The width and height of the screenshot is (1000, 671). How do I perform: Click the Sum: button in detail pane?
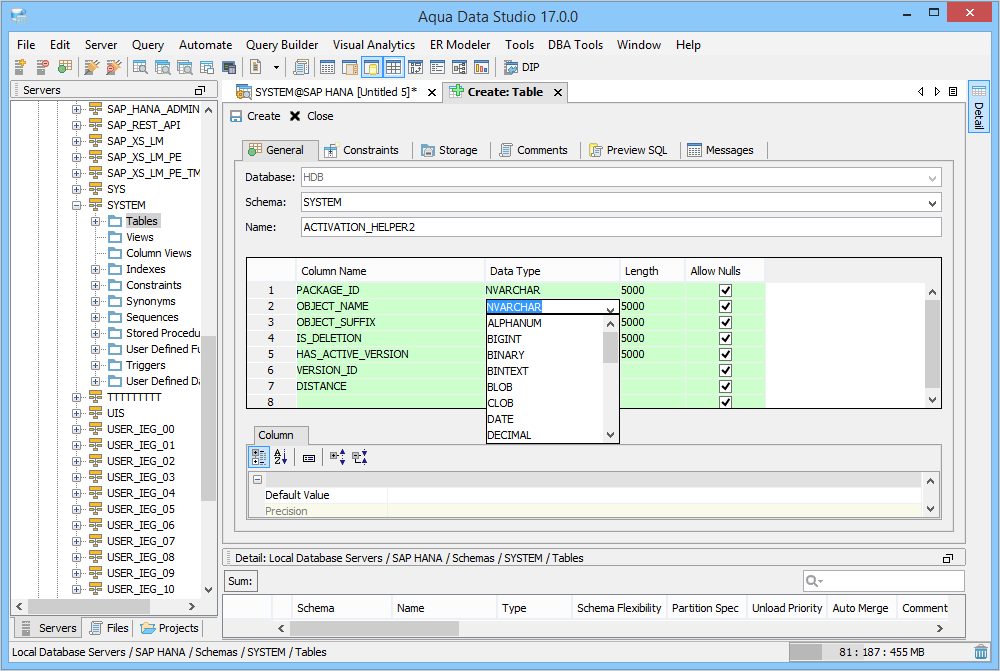coord(240,581)
